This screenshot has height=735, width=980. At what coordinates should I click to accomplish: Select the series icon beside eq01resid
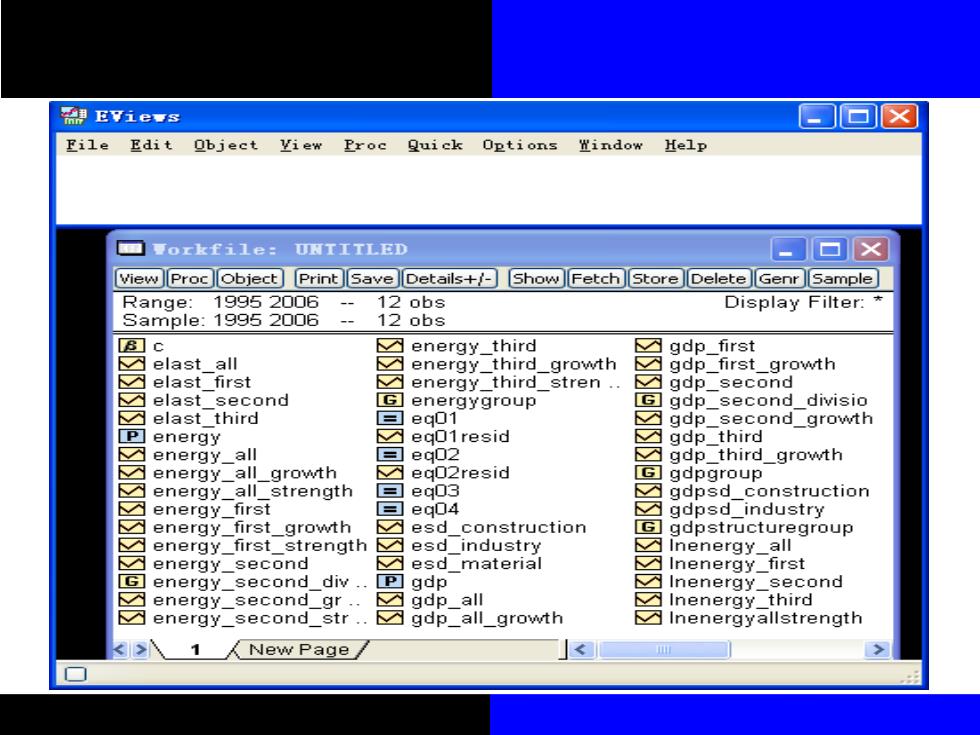(390, 436)
